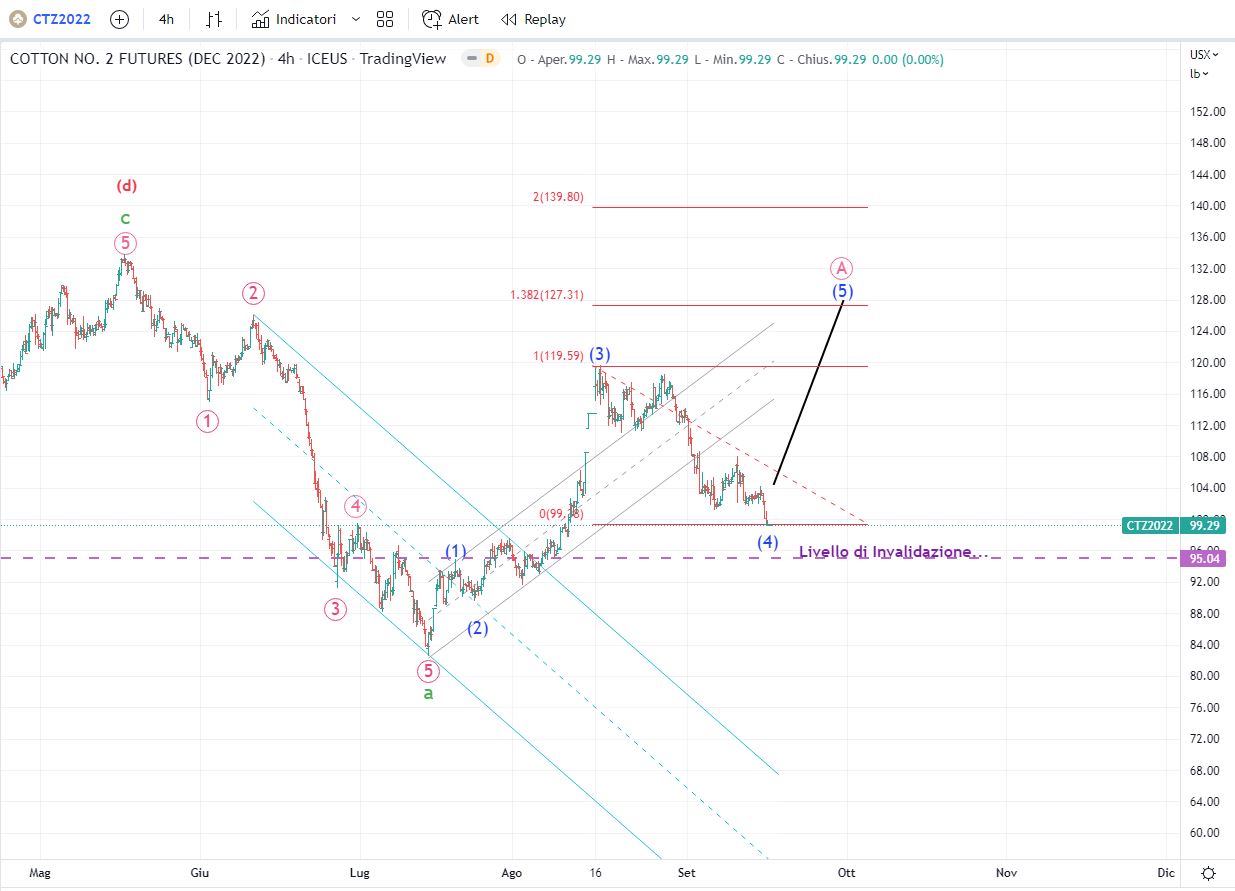Click the Mag label on time axis

click(39, 873)
